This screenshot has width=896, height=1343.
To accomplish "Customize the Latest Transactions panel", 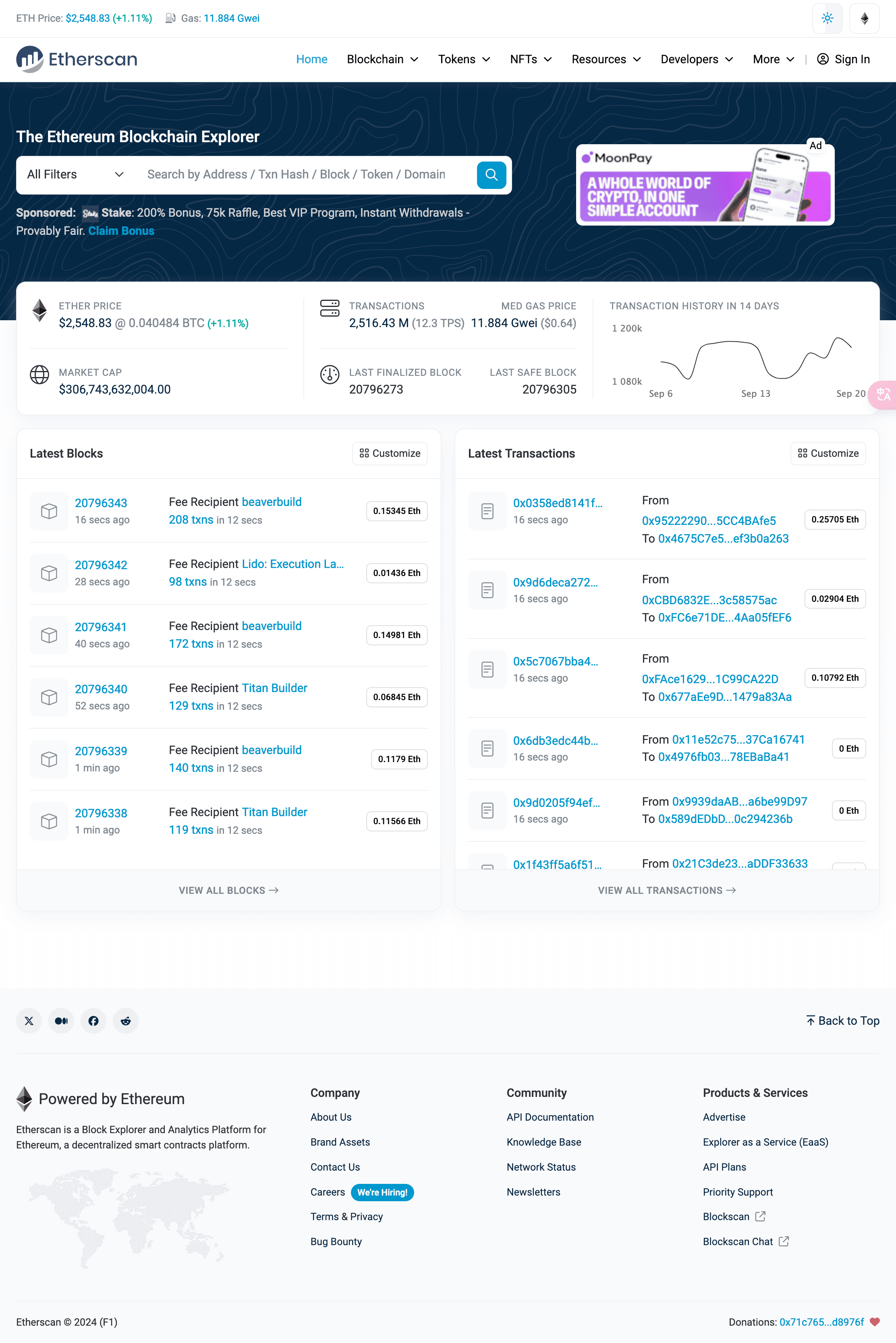I will click(828, 453).
